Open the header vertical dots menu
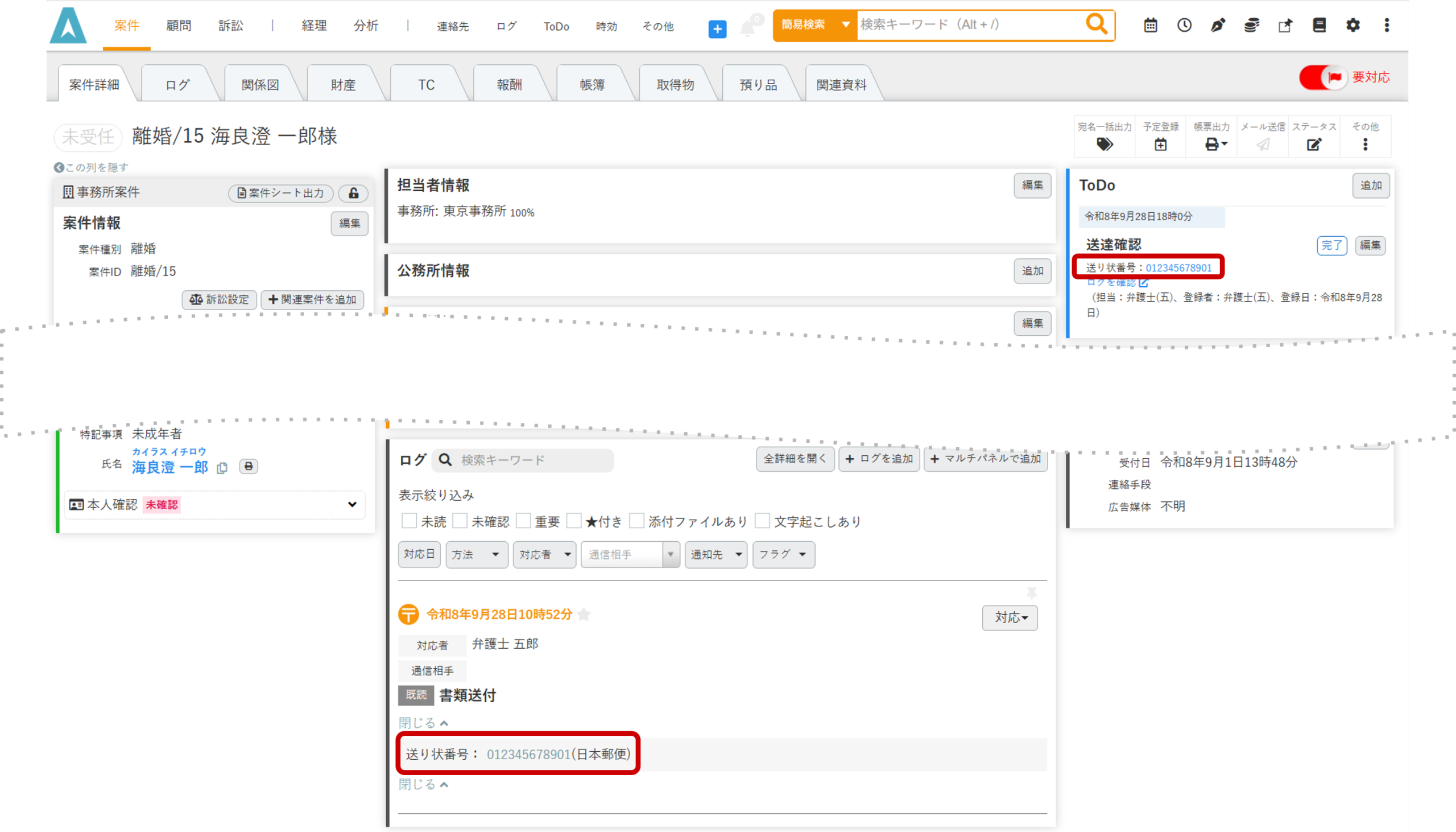Image resolution: width=1456 pixels, height=832 pixels. coord(1387,25)
